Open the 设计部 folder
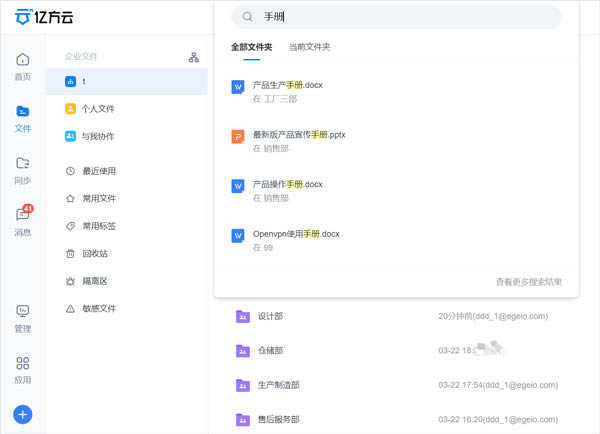600x434 pixels. click(x=270, y=316)
